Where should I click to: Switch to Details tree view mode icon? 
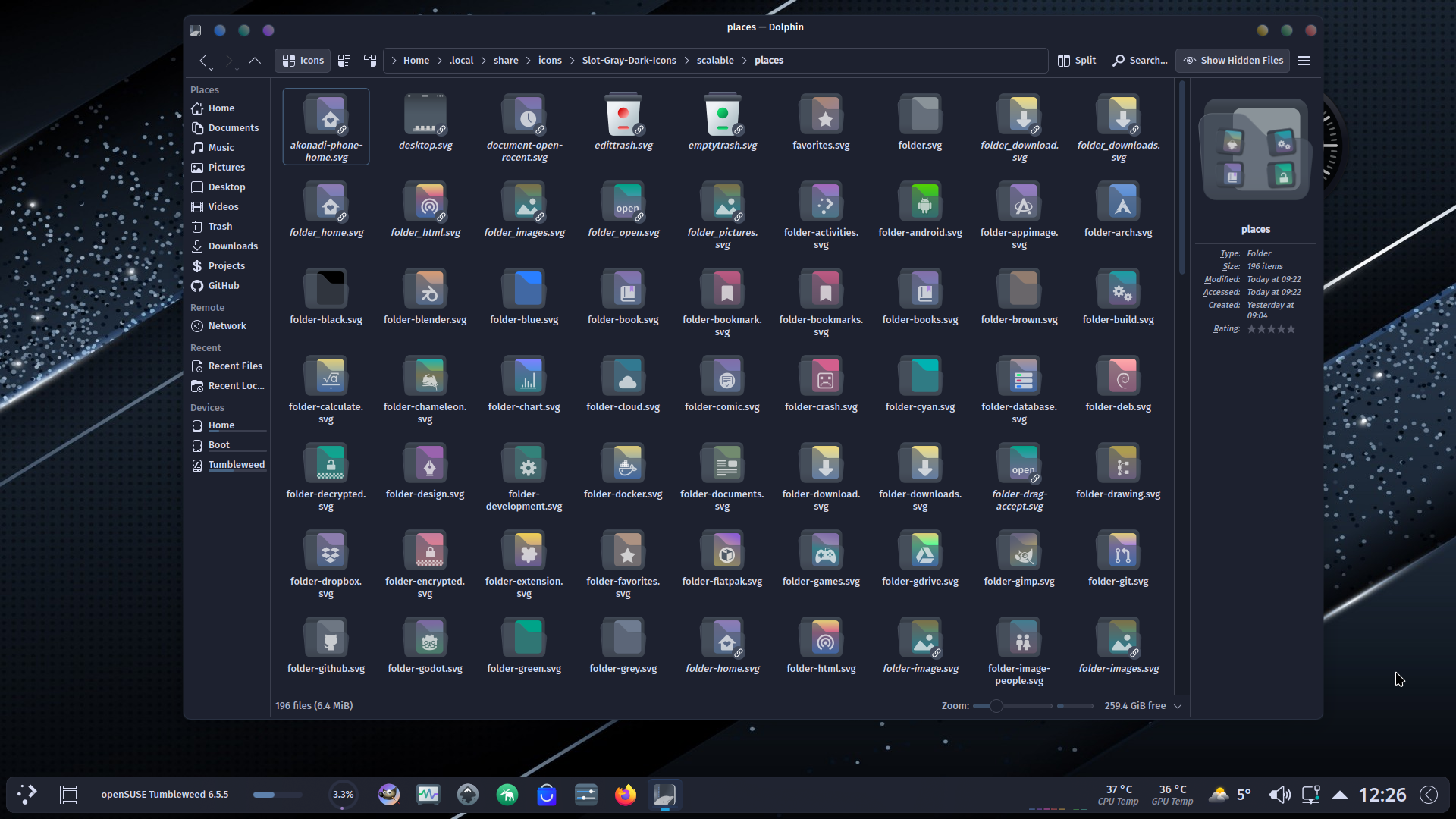[x=370, y=61]
